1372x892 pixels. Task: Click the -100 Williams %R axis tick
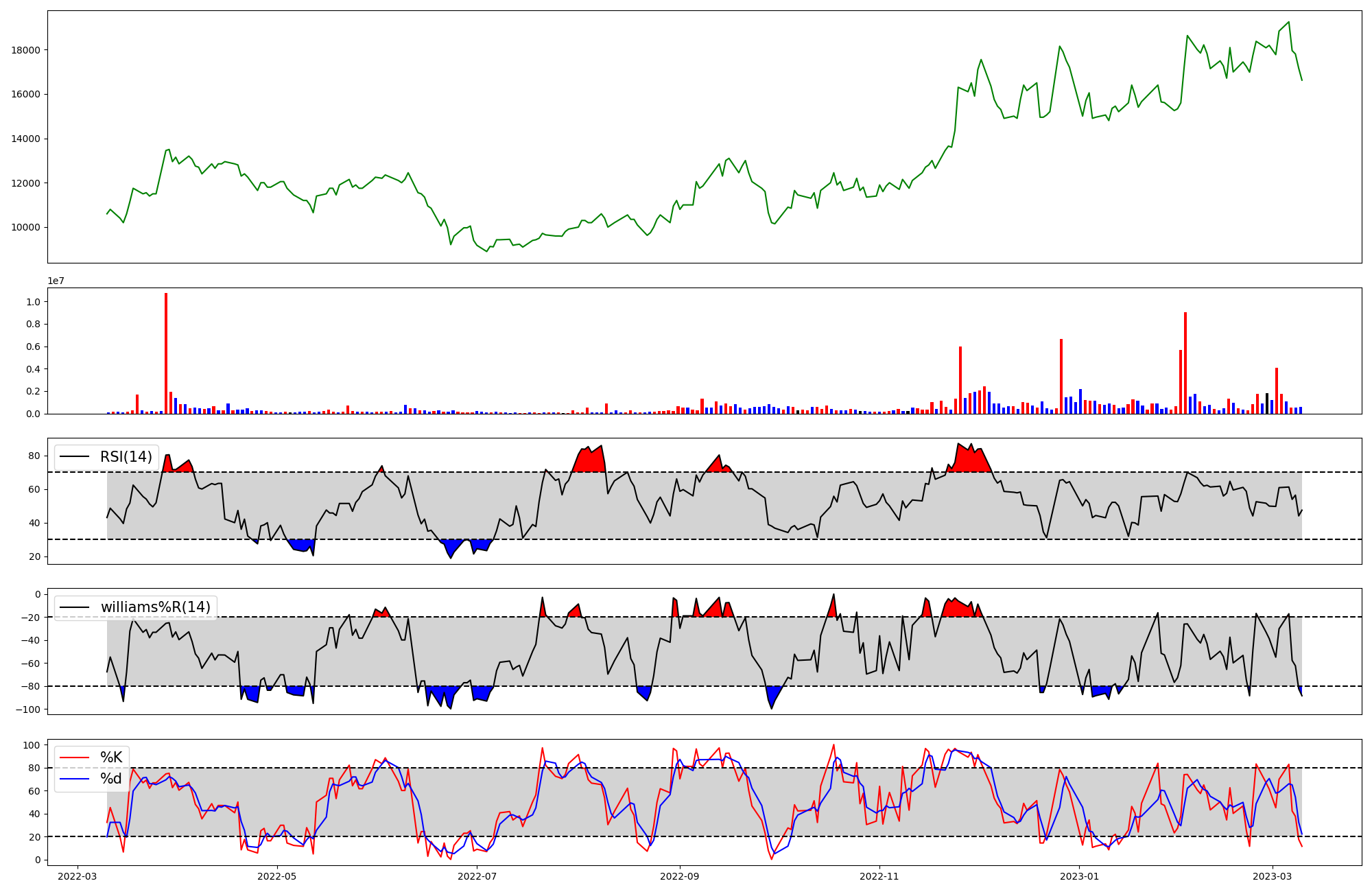coord(27,709)
